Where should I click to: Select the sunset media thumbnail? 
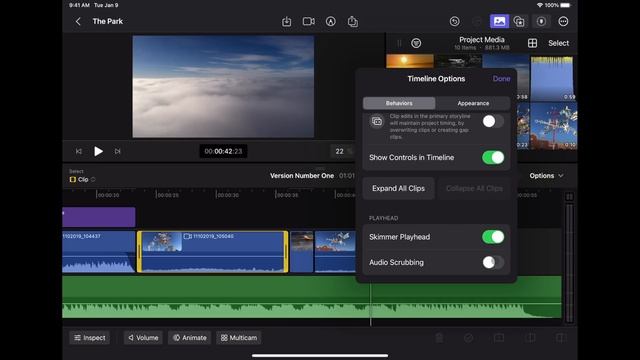[x=410, y=61]
